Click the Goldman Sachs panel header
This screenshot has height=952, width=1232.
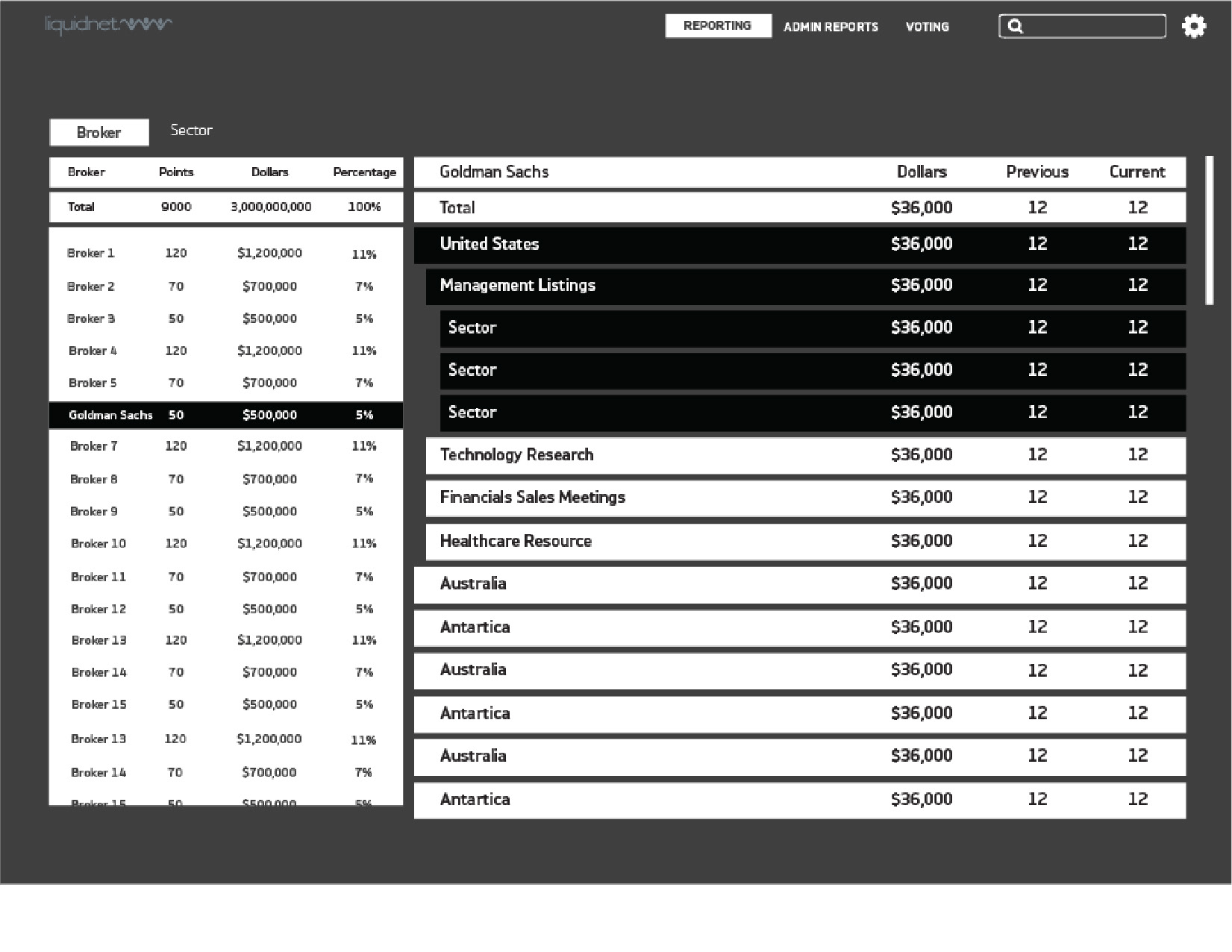pos(800,172)
